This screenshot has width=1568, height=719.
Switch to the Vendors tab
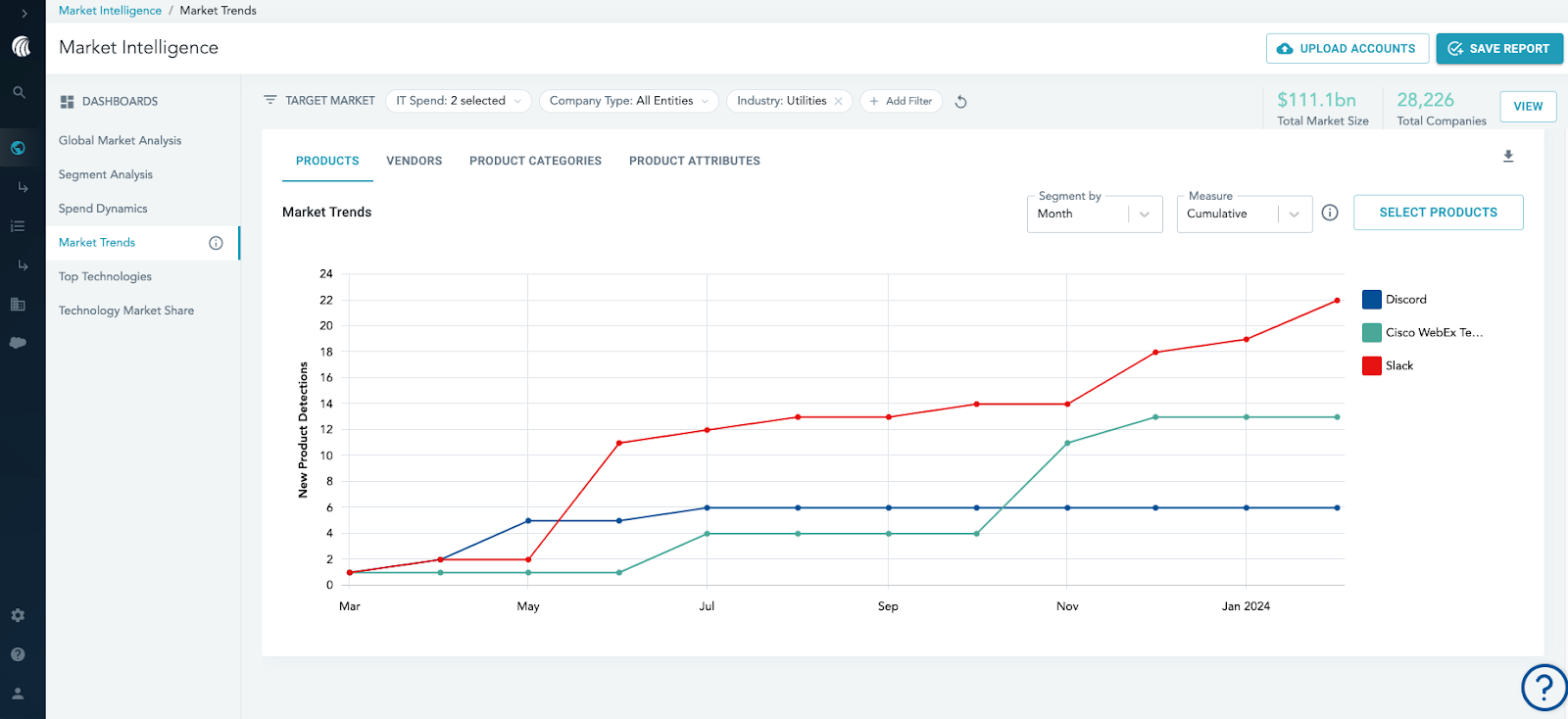pyautogui.click(x=414, y=161)
